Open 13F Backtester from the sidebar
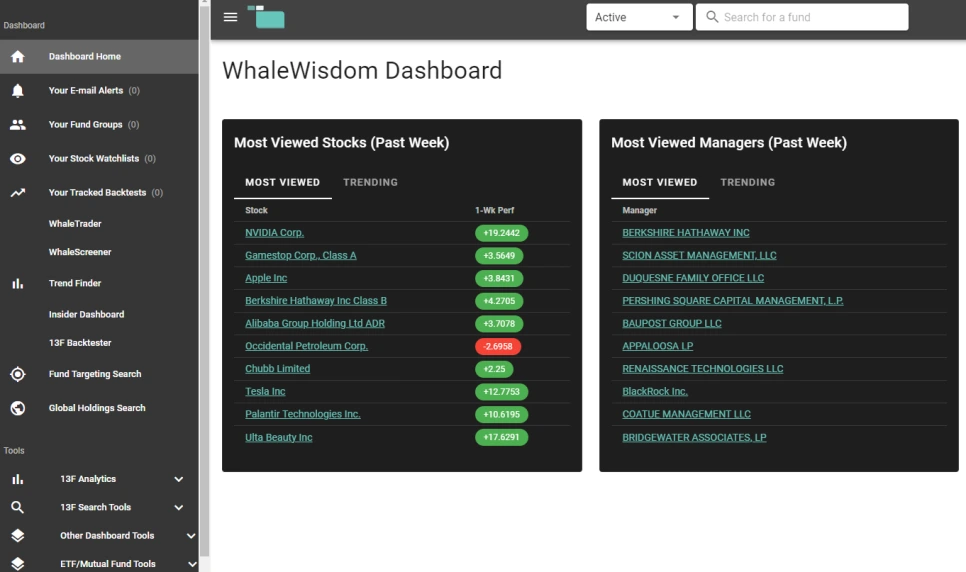This screenshot has width=966, height=572. coord(80,343)
